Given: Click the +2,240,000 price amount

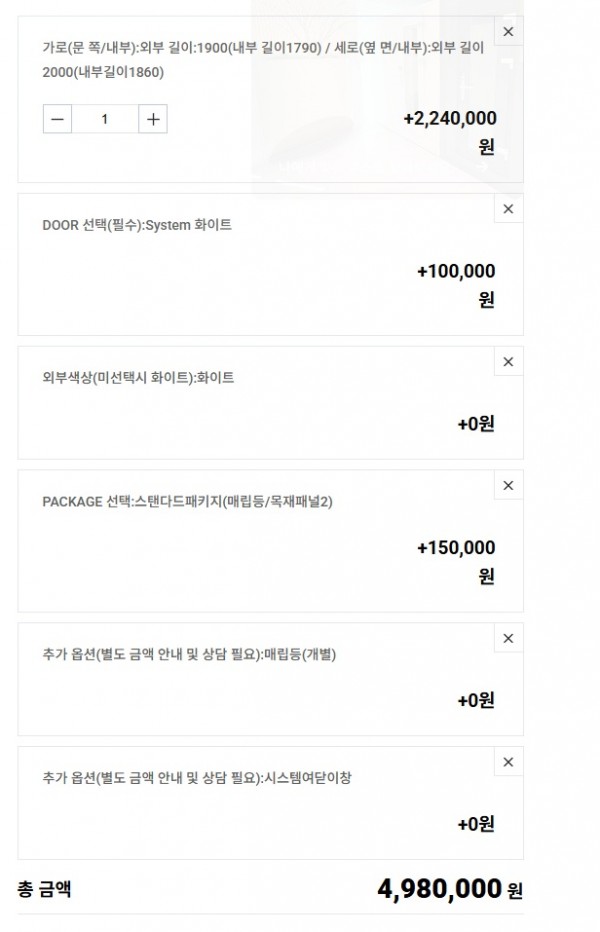Looking at the screenshot, I should pyautogui.click(x=450, y=131).
